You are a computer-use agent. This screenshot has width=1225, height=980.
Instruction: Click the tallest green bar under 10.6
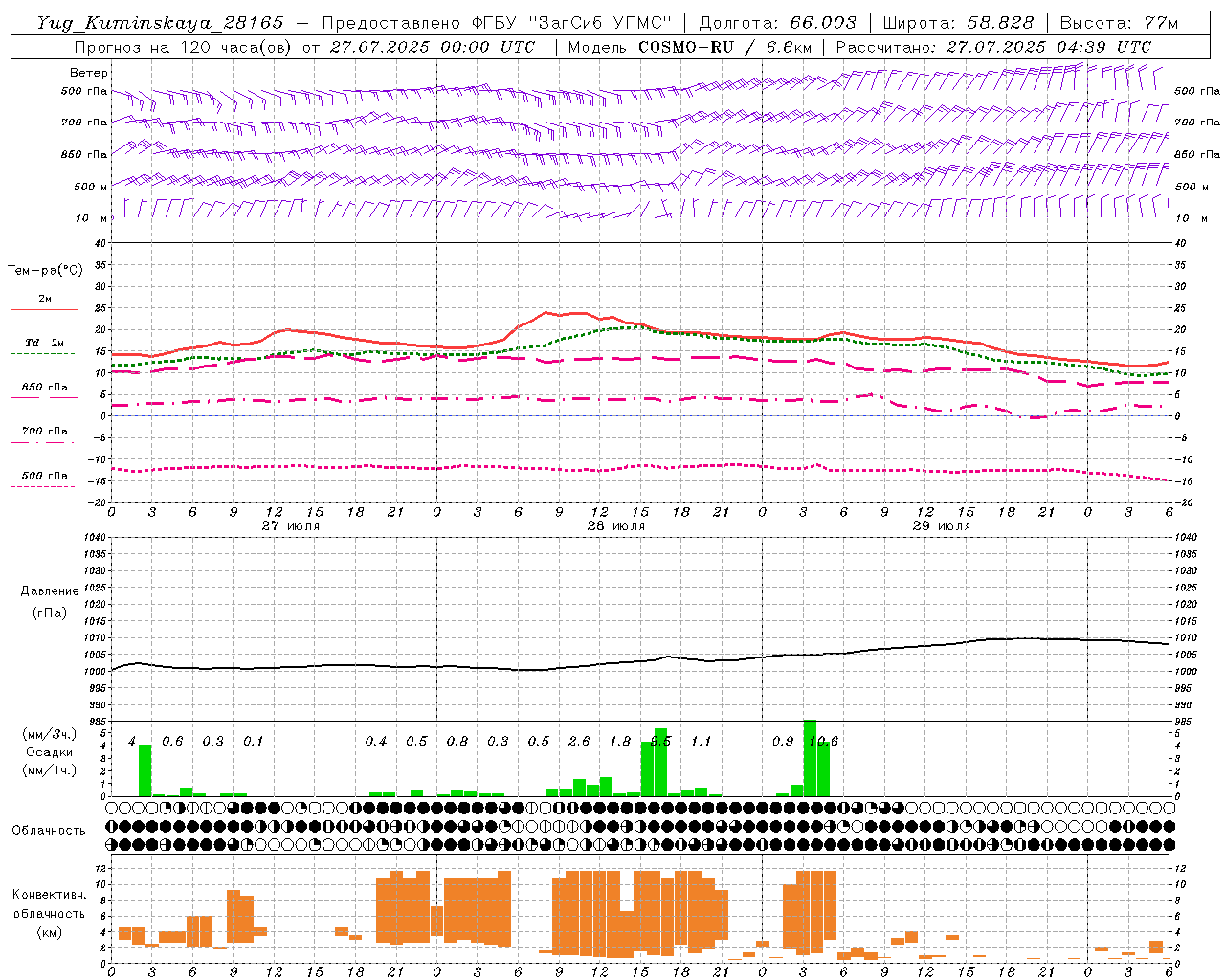pyautogui.click(x=810, y=758)
